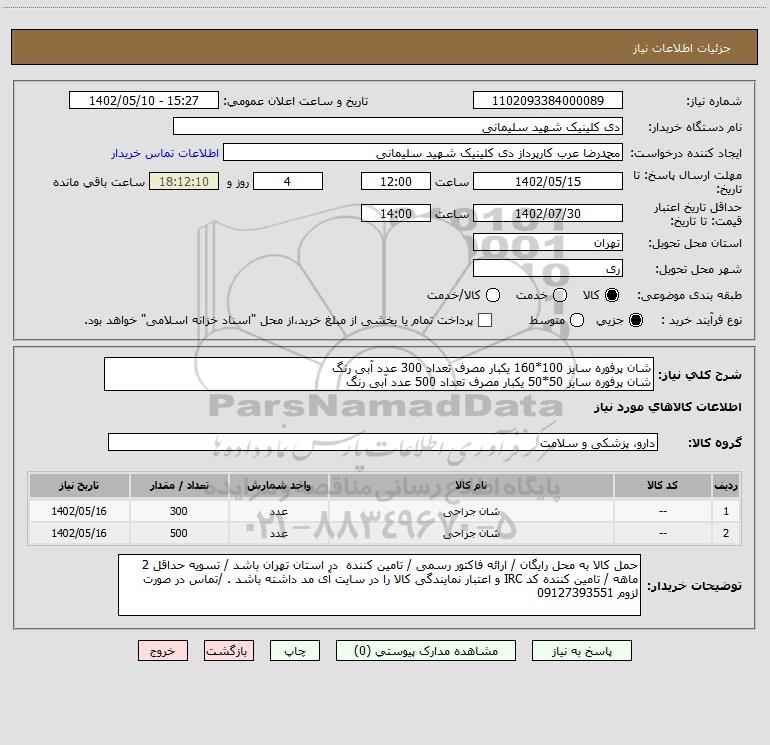Click the price validity date 1402/07/30 field
Image resolution: width=770 pixels, height=745 pixels.
[x=548, y=213]
